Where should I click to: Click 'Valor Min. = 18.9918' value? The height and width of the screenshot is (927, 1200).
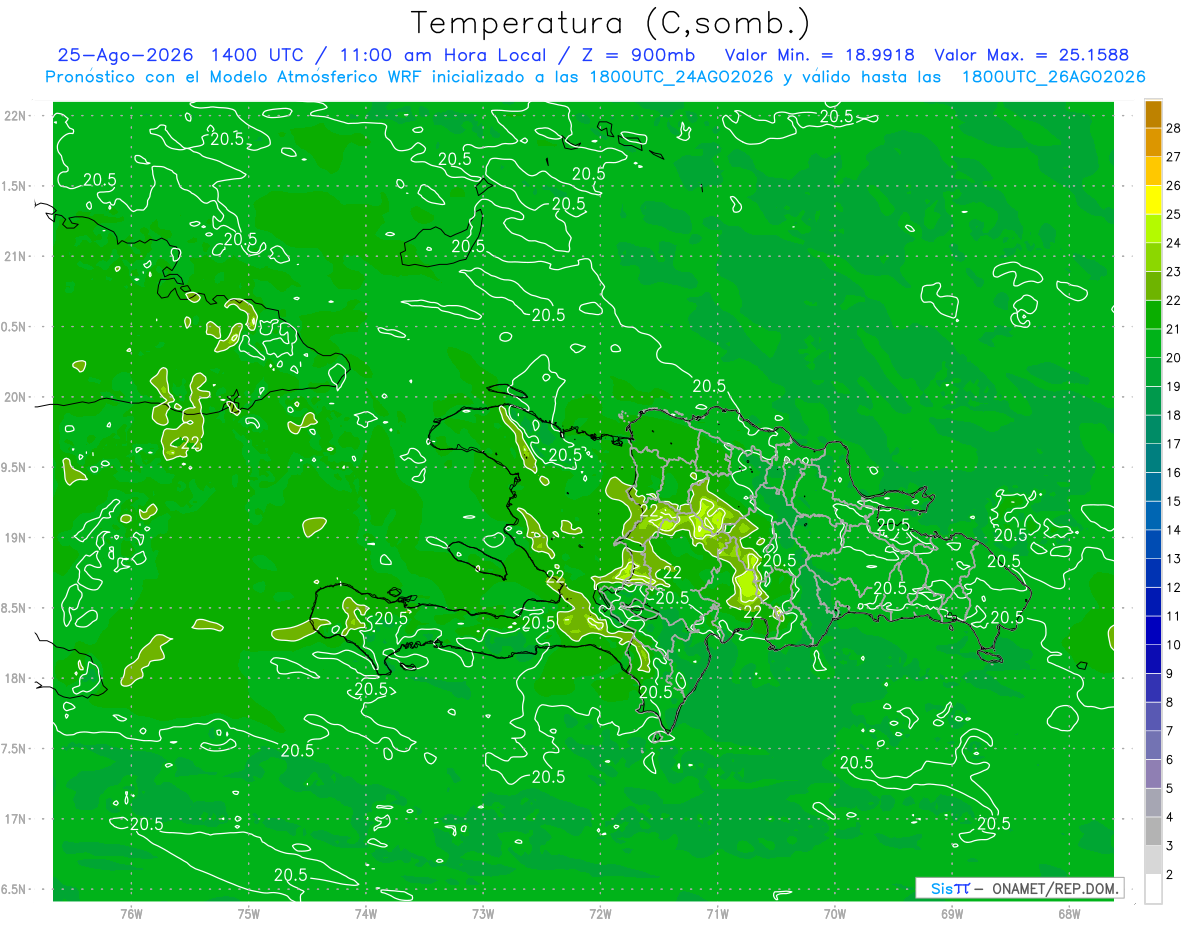tap(820, 55)
